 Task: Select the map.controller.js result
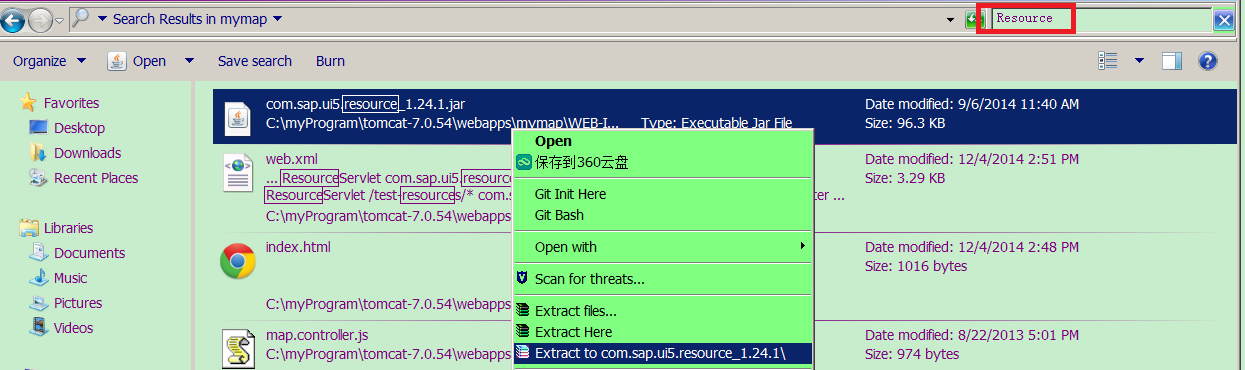pos(317,335)
